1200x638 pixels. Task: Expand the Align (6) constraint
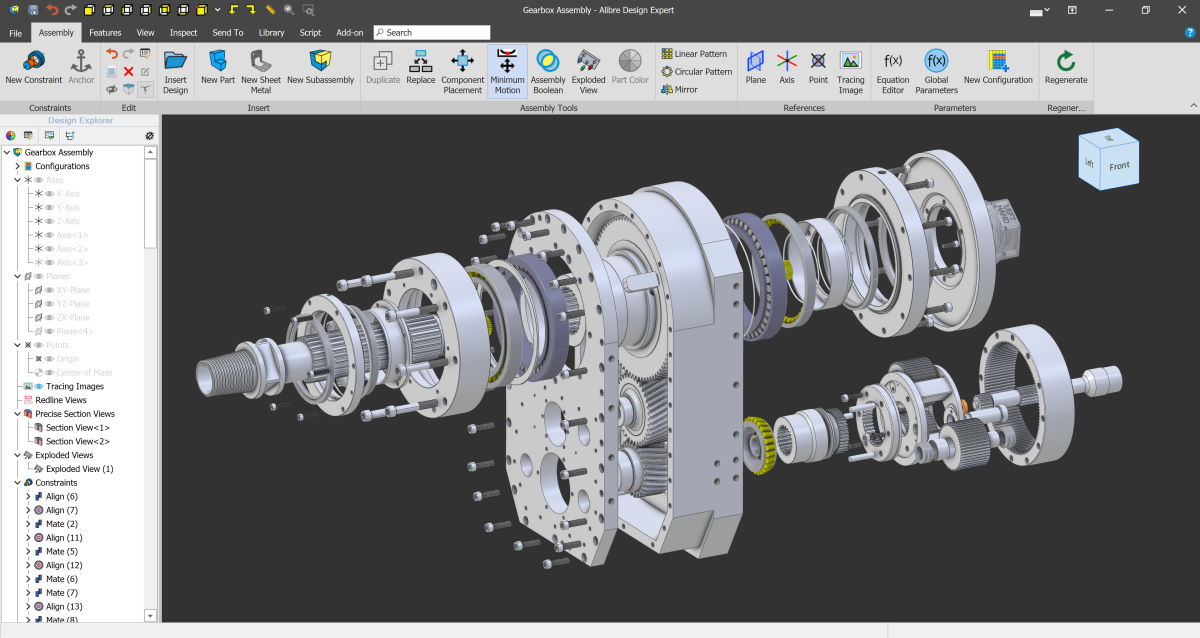click(x=28, y=496)
